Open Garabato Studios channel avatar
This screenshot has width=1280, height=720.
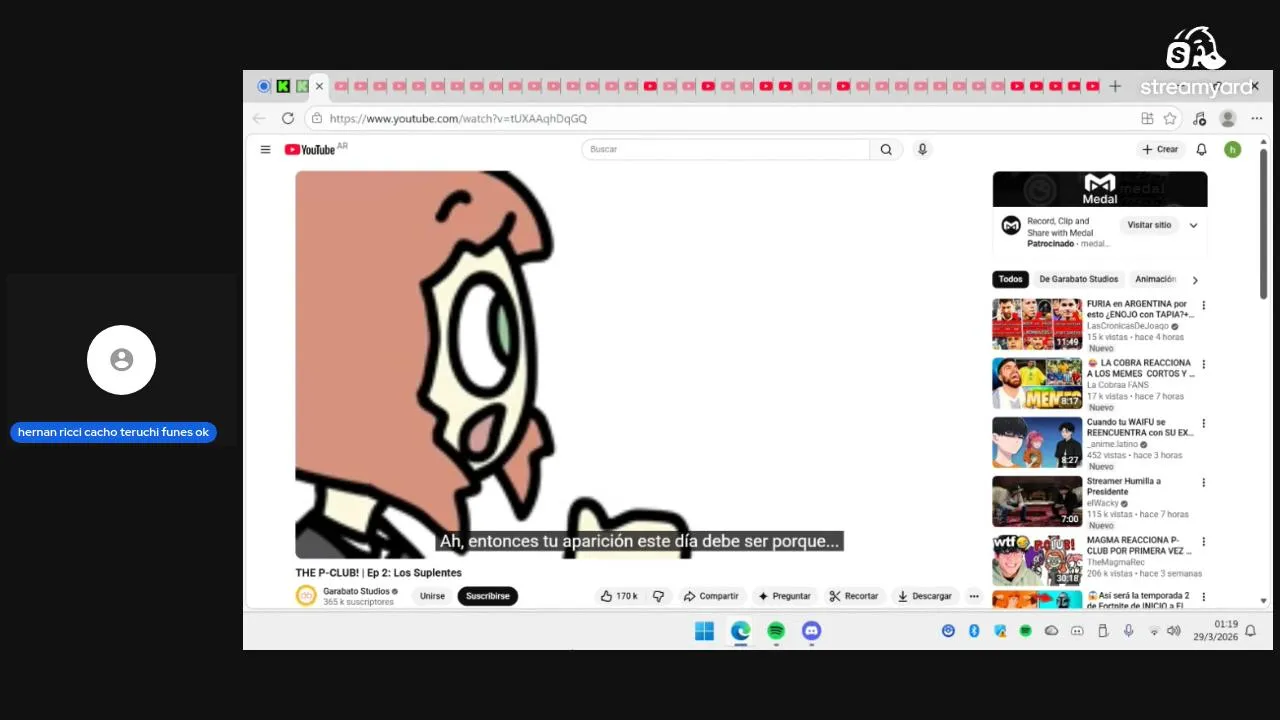click(x=306, y=596)
